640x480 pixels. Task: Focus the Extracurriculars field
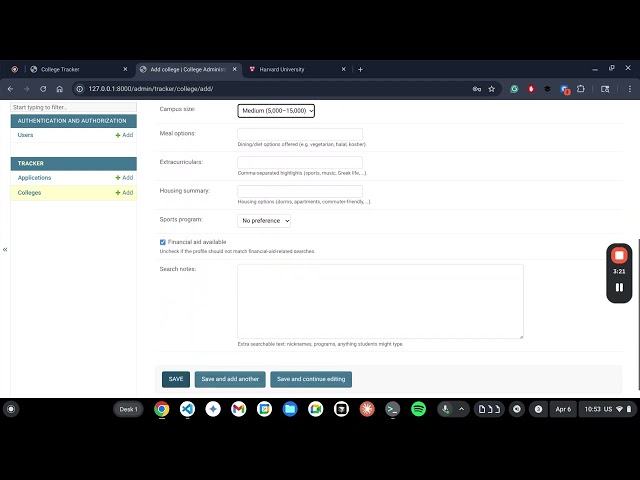300,162
